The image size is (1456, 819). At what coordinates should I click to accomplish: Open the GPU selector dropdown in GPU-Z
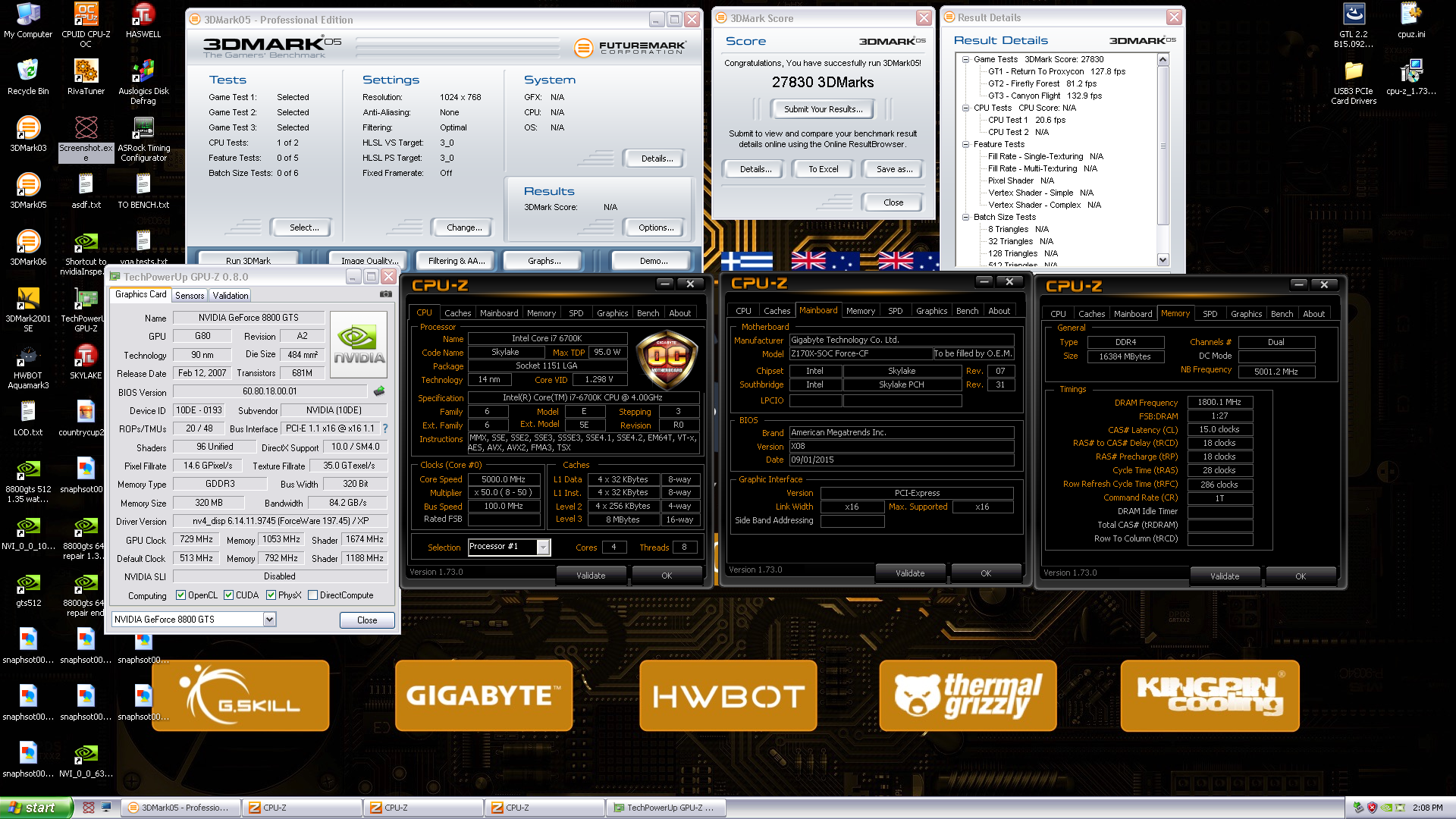click(269, 620)
